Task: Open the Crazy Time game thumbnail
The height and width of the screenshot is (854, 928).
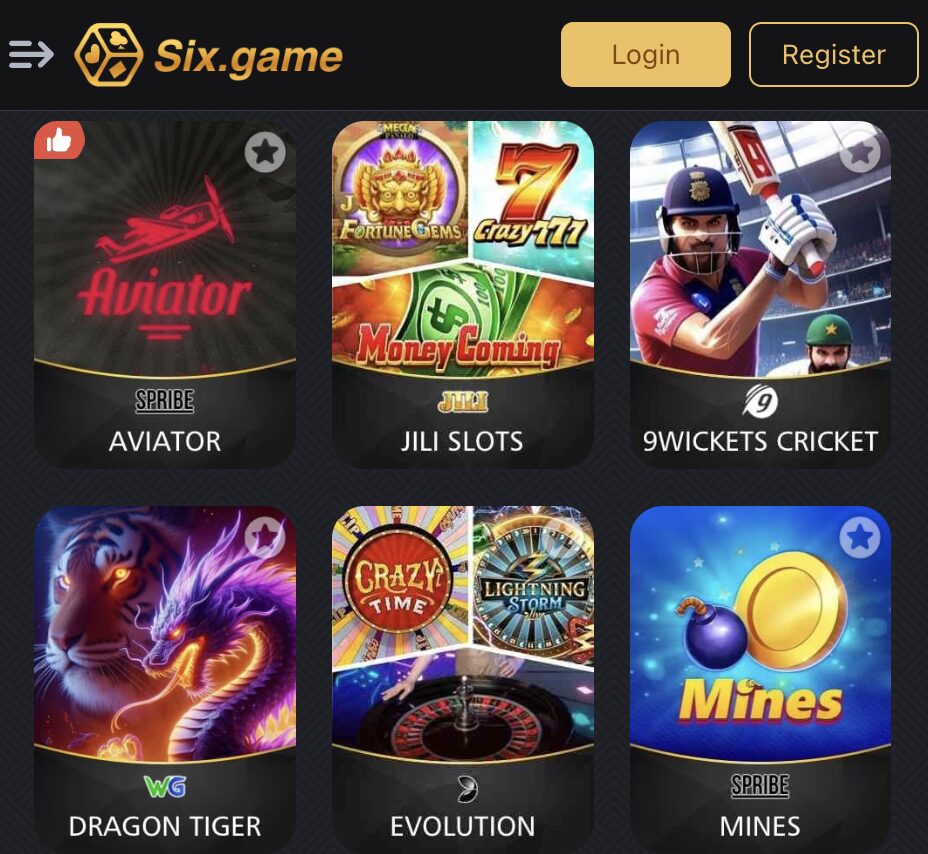Action: (400, 586)
